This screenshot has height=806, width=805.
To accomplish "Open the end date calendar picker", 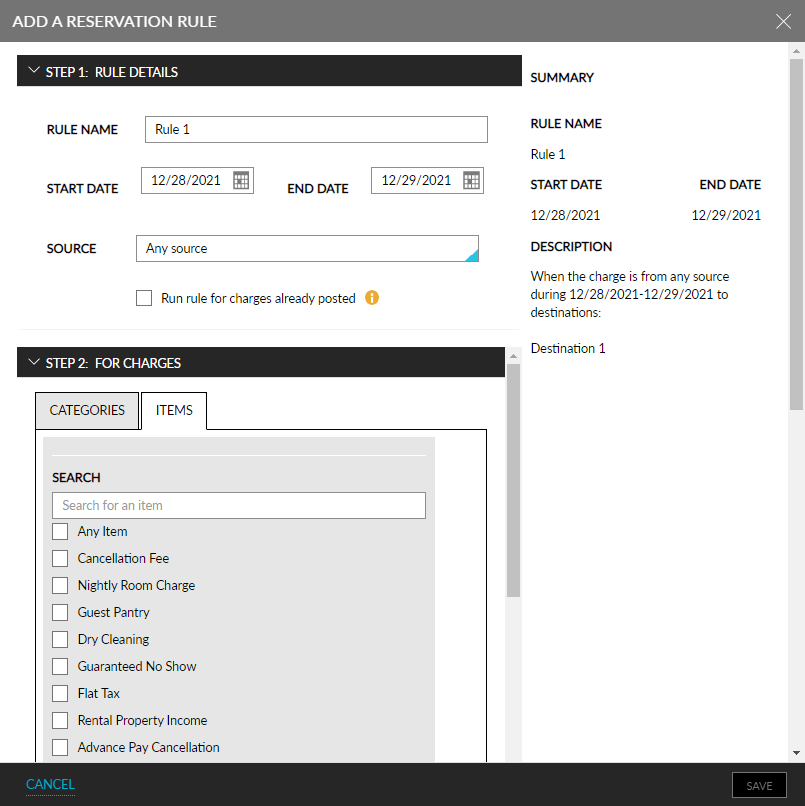I will click(470, 180).
